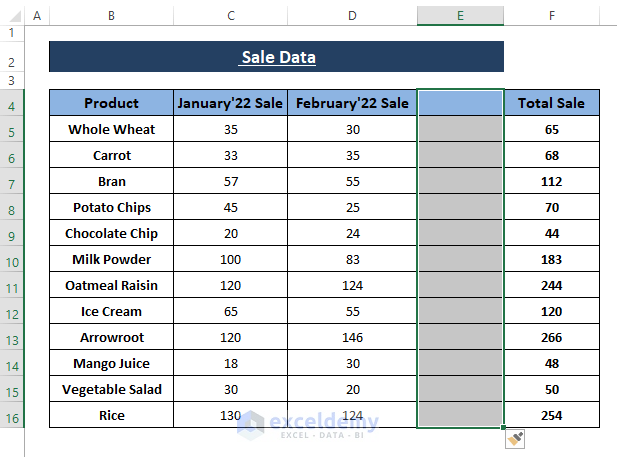This screenshot has width=617, height=457.
Task: Click column C header
Action: pyautogui.click(x=230, y=16)
